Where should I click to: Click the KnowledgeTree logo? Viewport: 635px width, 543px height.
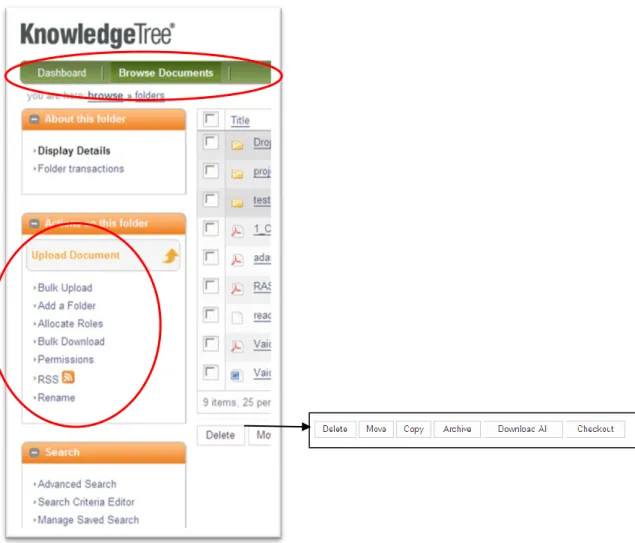[98, 34]
